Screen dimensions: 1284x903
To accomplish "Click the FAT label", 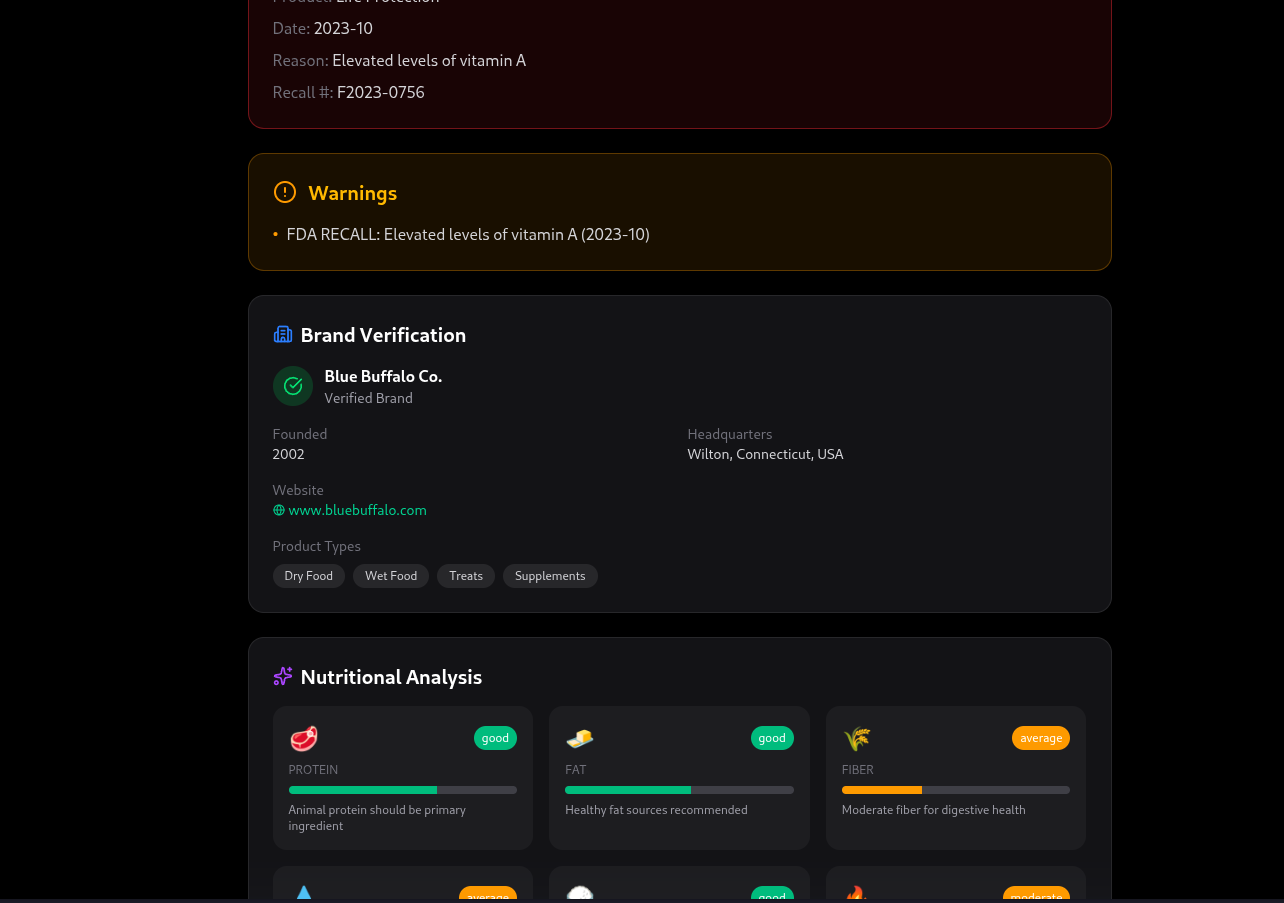I will coord(576,770).
